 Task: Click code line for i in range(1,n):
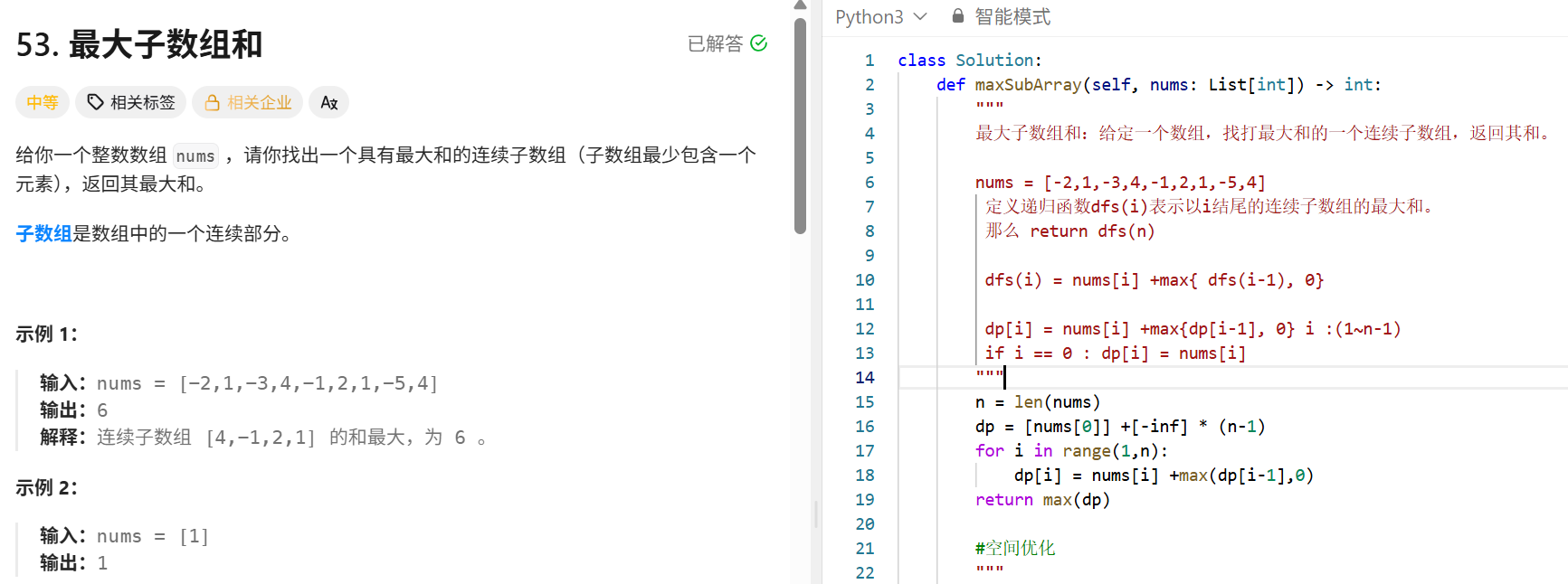pyautogui.click(x=1072, y=451)
